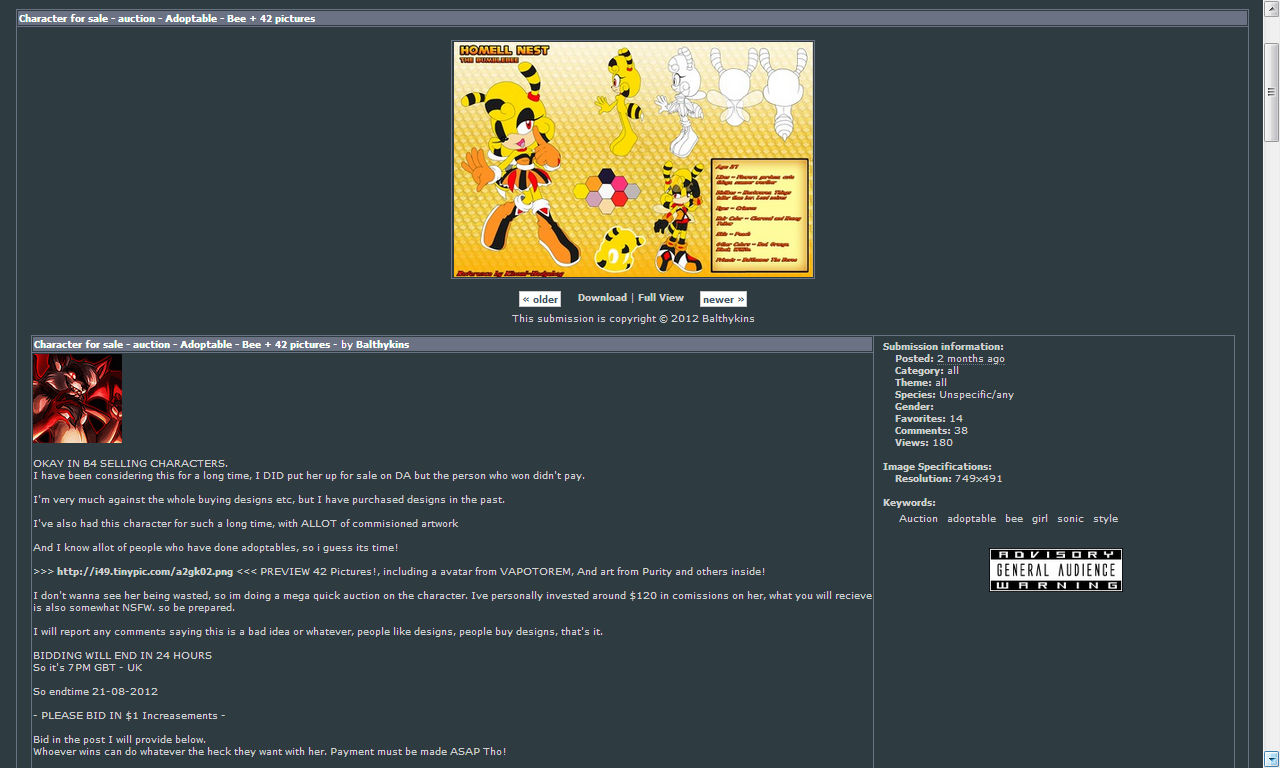Click the vertical scrollbar thumb
This screenshot has width=1280, height=768.
coord(1271,92)
